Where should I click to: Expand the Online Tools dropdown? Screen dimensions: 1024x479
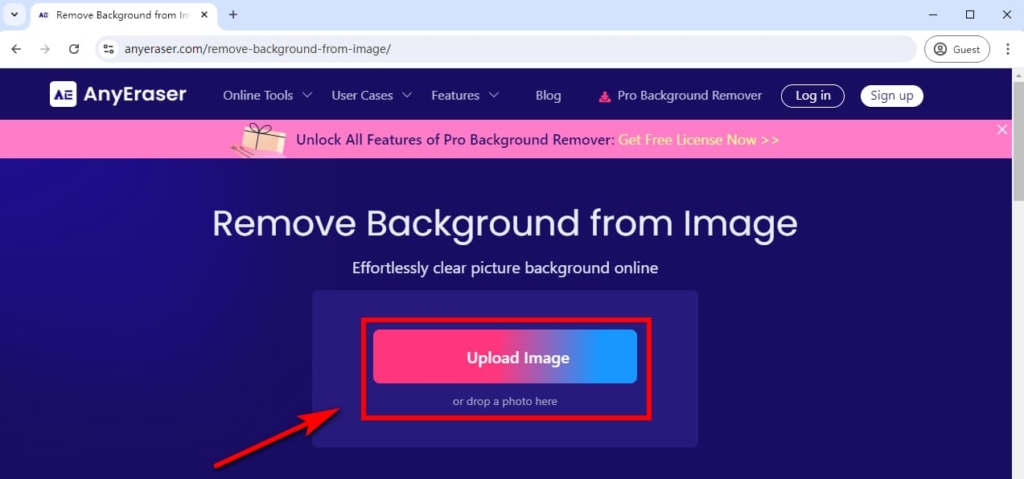pos(267,96)
